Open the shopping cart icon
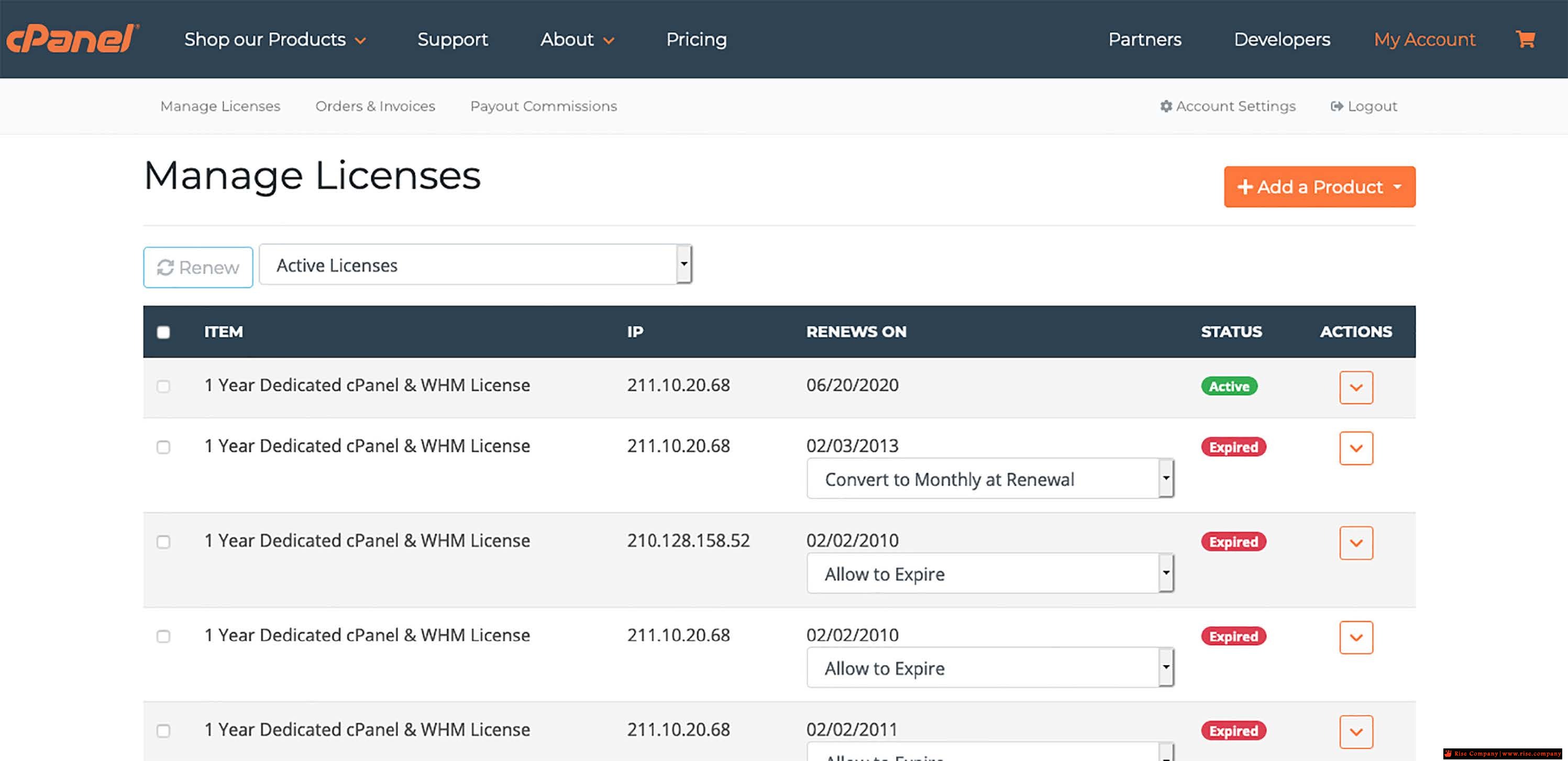1568x761 pixels. point(1526,40)
